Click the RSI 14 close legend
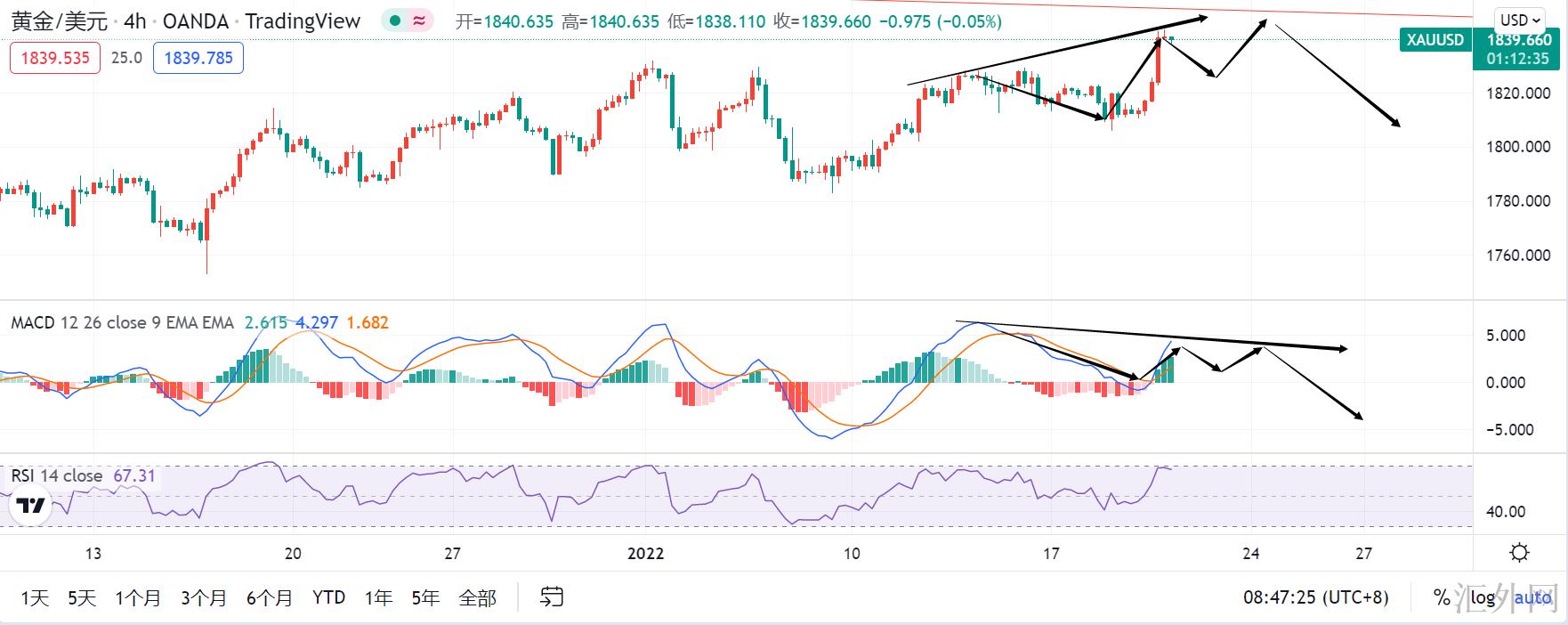The height and width of the screenshot is (625, 1568). point(57,475)
